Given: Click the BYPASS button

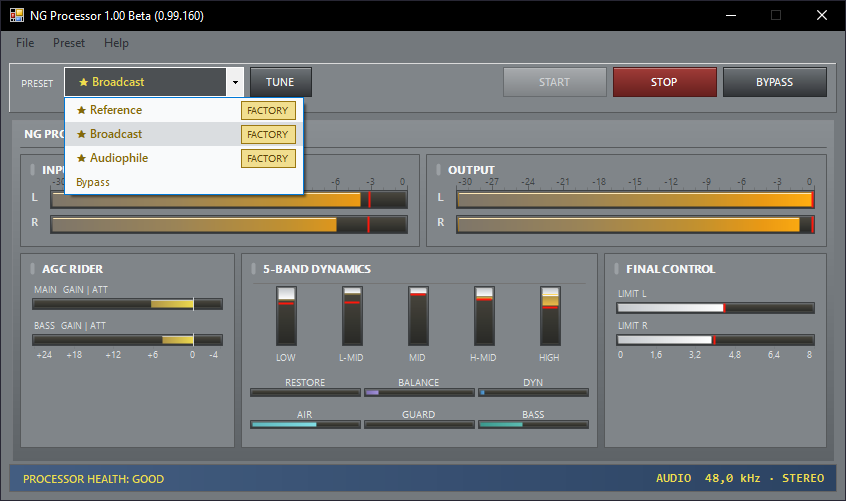Looking at the screenshot, I should pyautogui.click(x=775, y=82).
